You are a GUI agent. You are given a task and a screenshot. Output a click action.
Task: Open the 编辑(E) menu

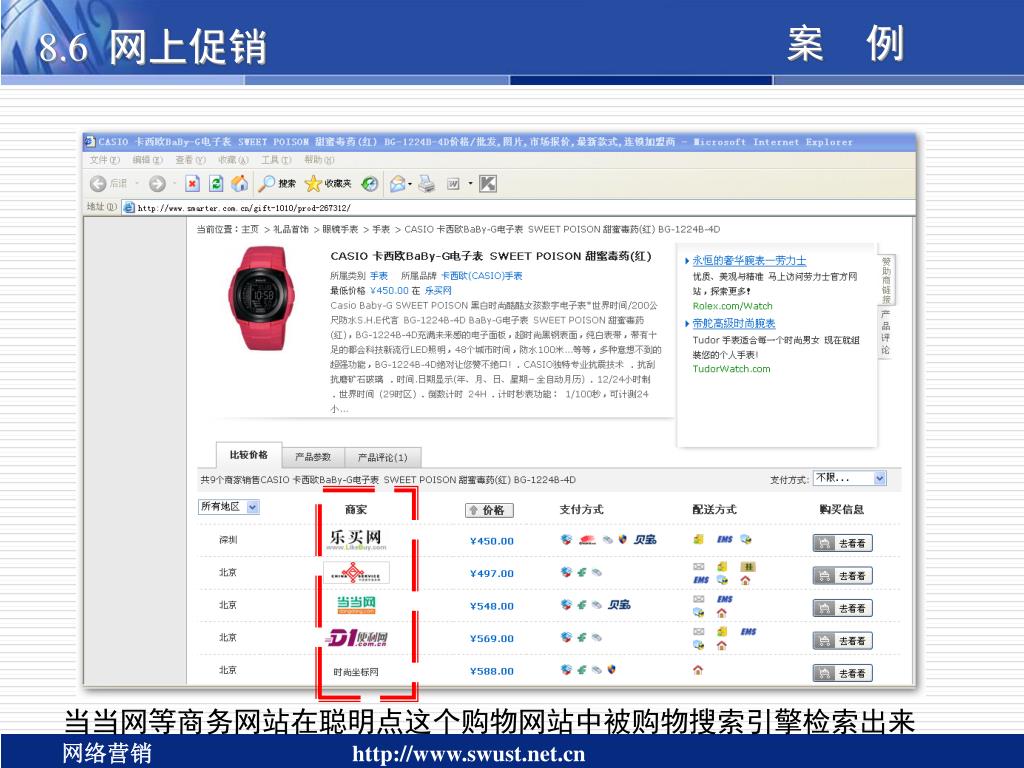(148, 160)
